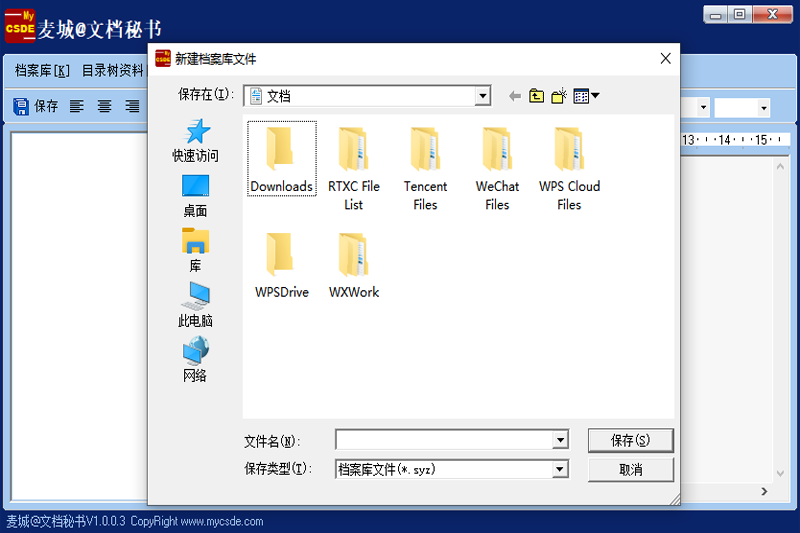
Task: Go to 此电脑 this PC location
Action: coord(195,304)
